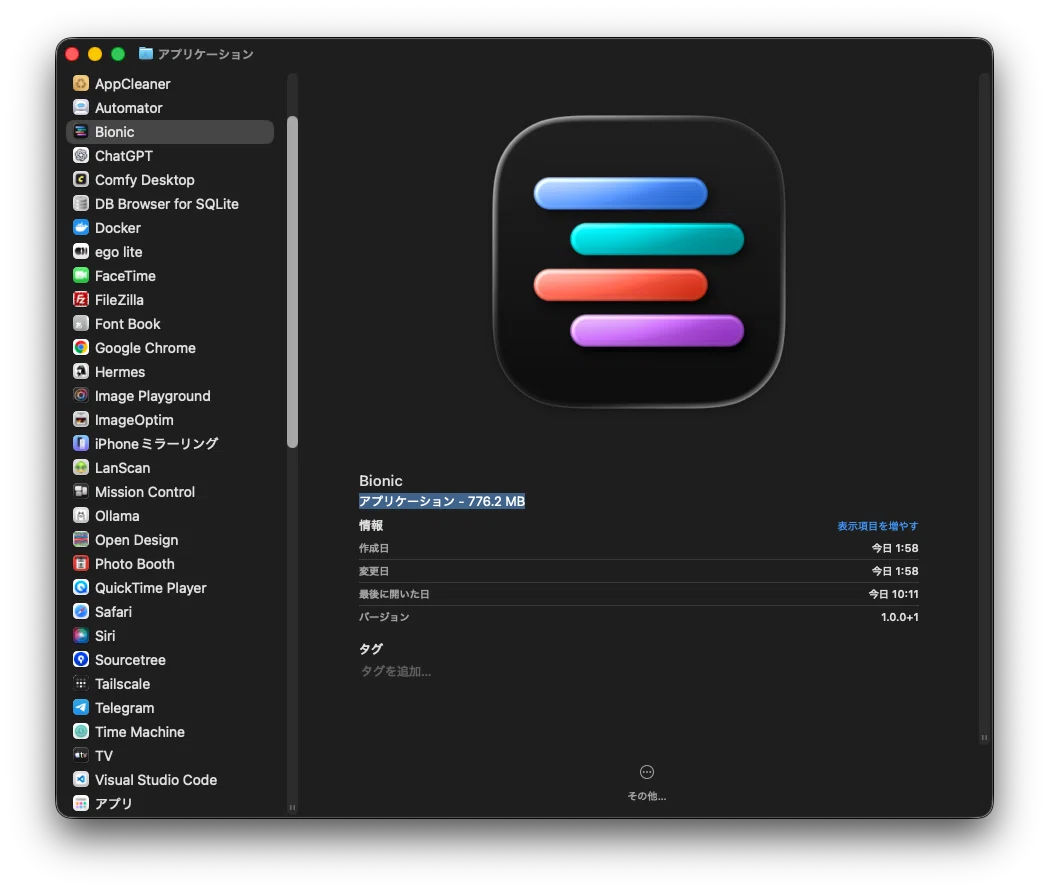Click the 変更日 今日 1:58 value

click(895, 571)
